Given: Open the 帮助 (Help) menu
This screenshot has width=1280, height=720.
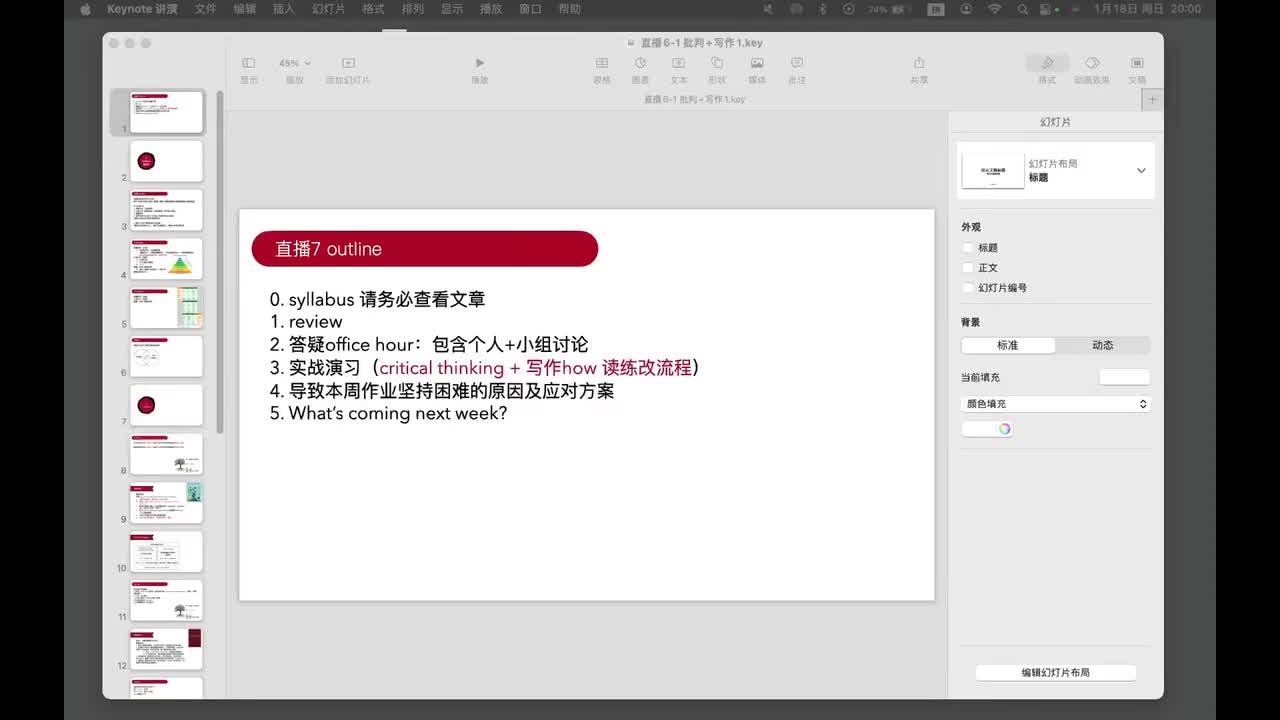Looking at the screenshot, I should (x=569, y=9).
